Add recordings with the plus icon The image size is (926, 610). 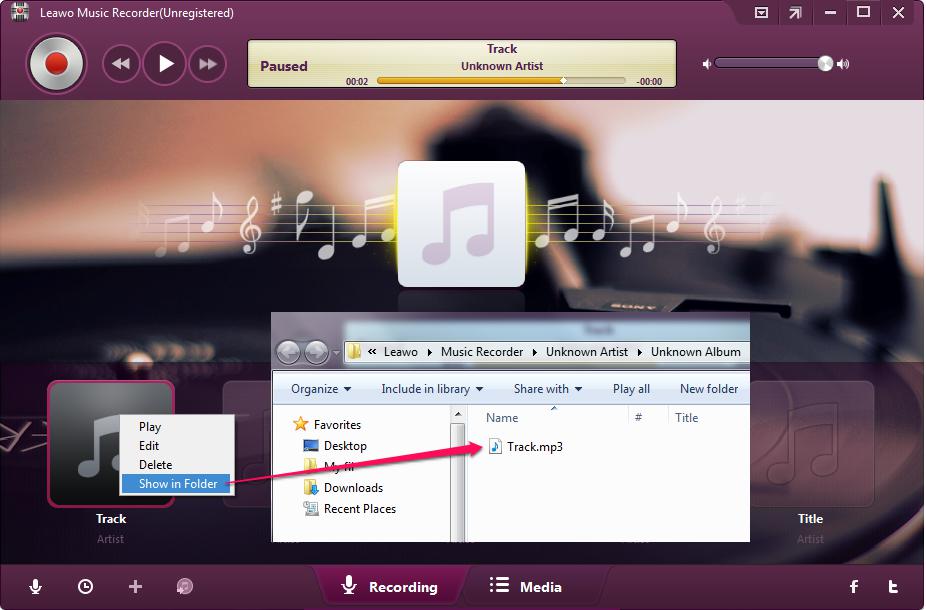point(135,586)
